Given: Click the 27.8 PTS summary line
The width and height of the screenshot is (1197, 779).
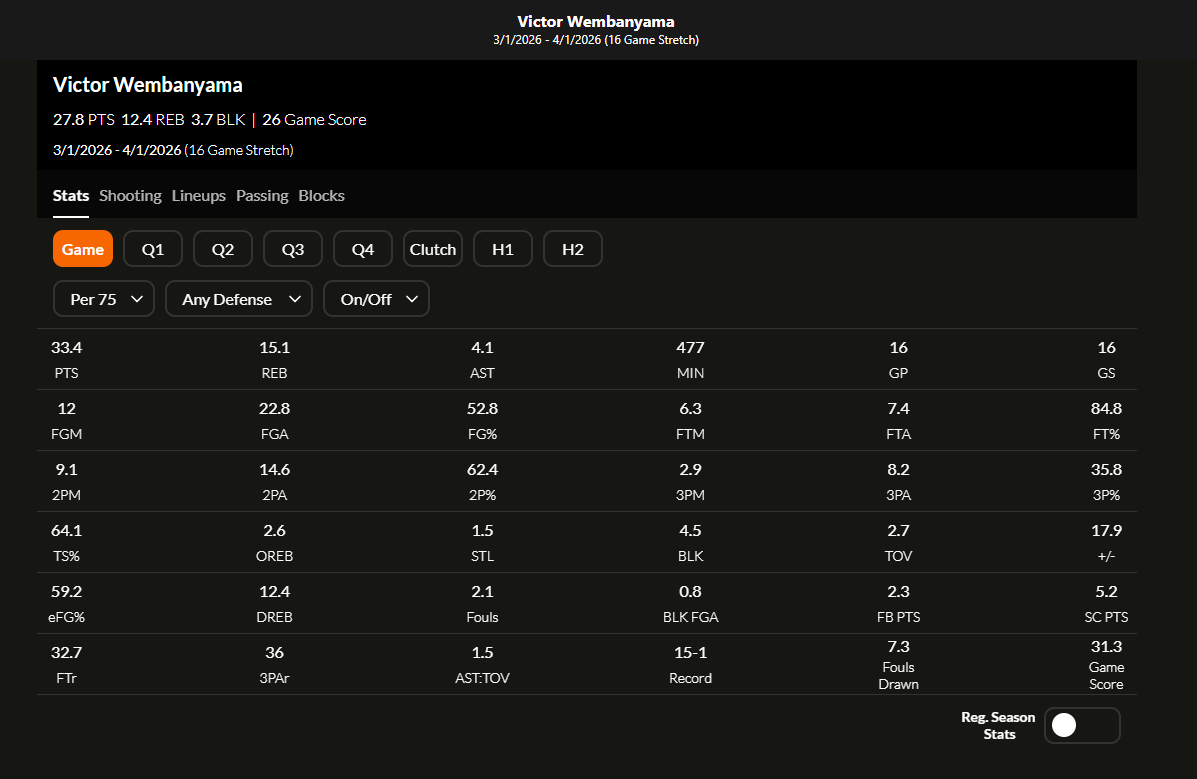Looking at the screenshot, I should [x=209, y=120].
